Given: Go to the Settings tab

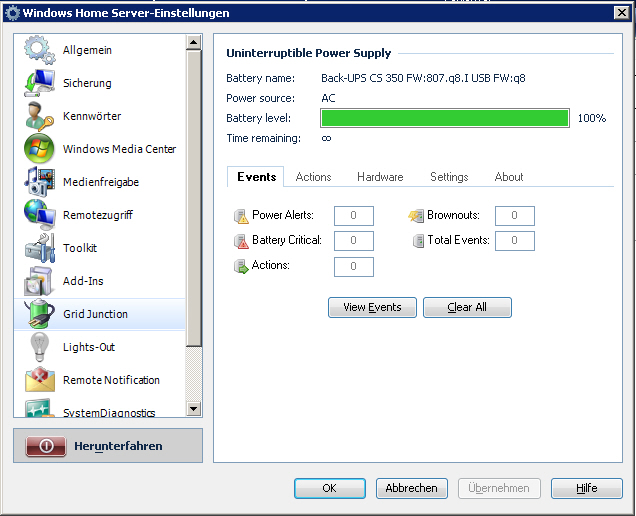Looking at the screenshot, I should click(x=449, y=177).
